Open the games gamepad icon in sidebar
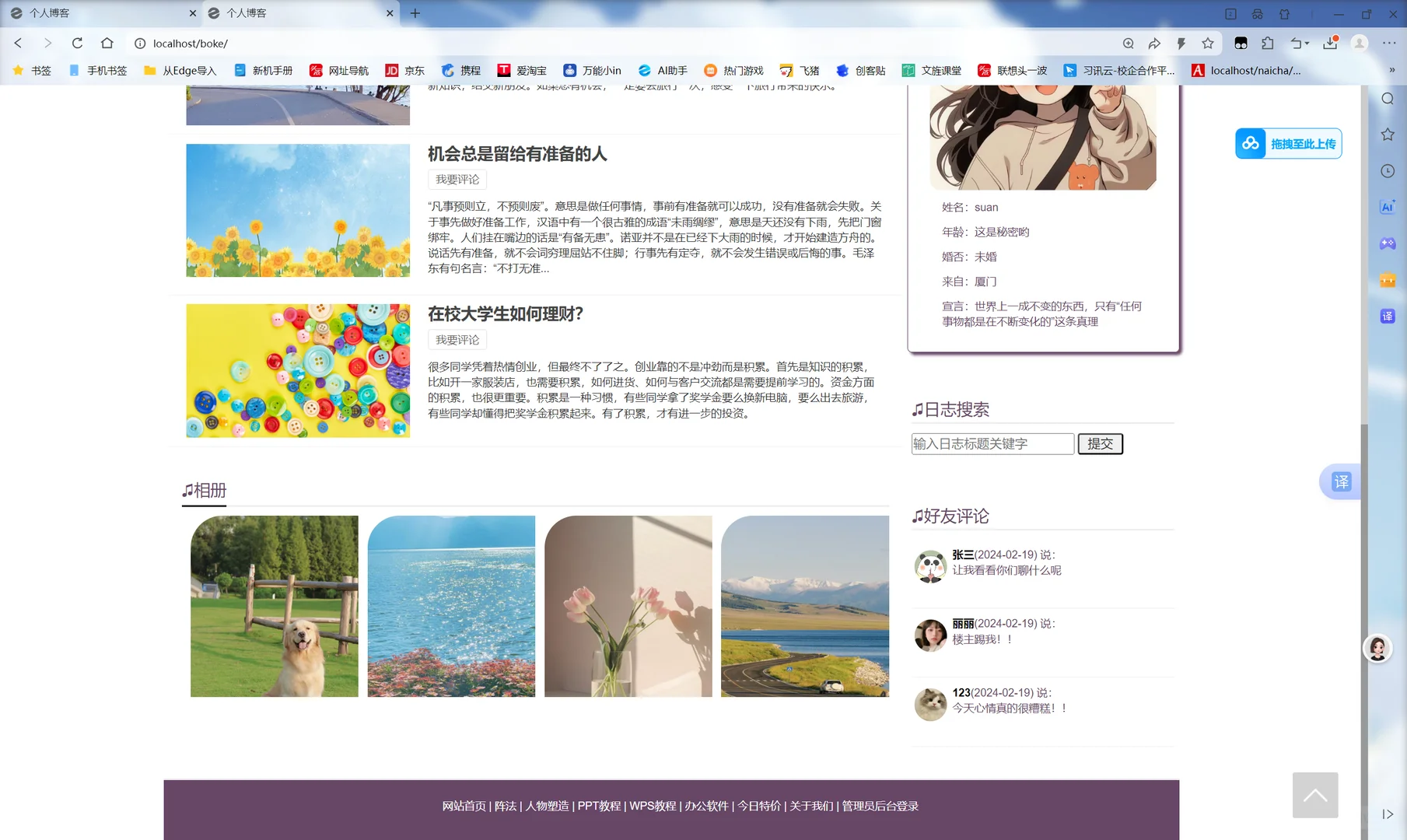 (x=1388, y=243)
